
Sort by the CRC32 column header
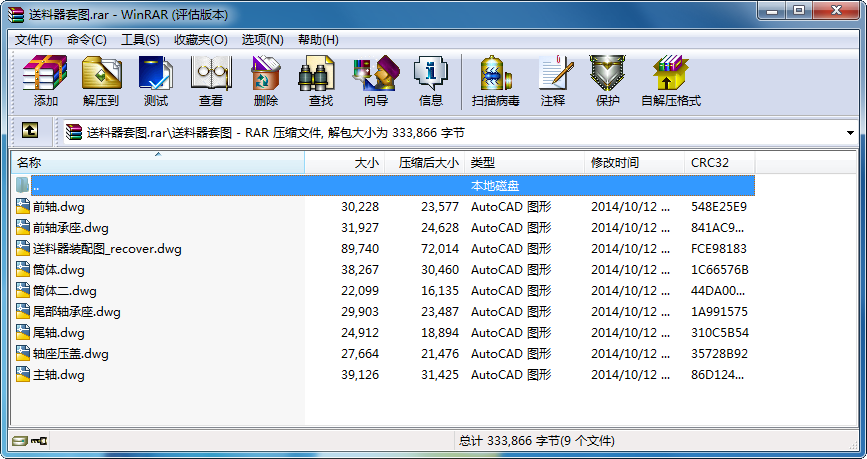(x=719, y=163)
